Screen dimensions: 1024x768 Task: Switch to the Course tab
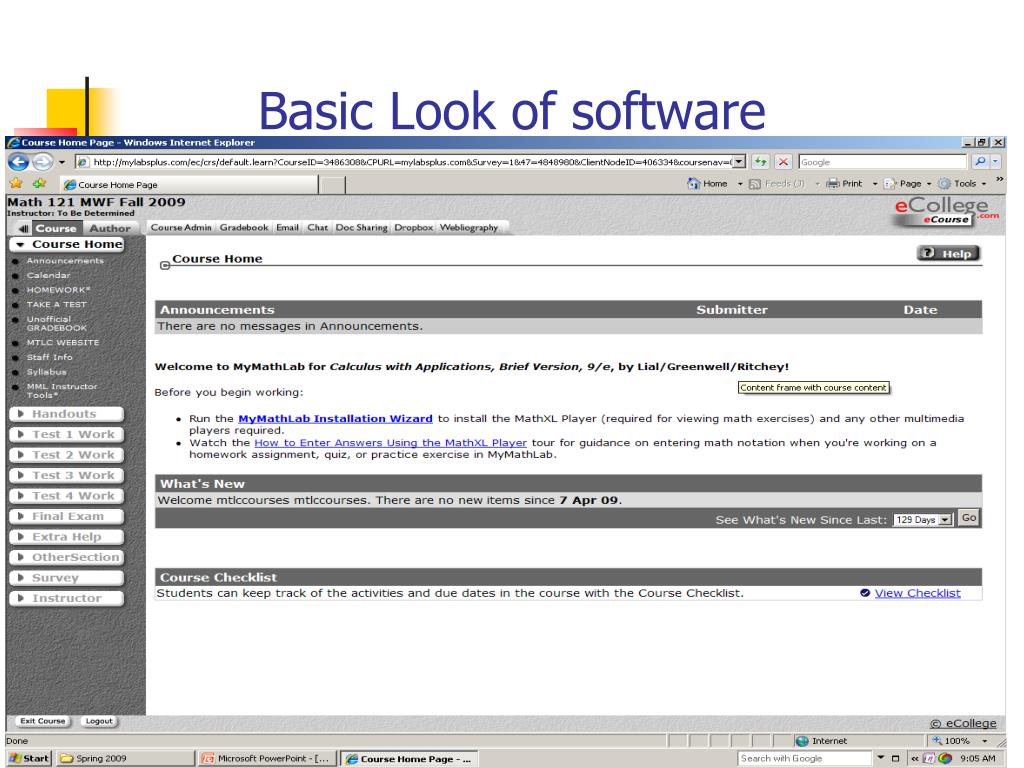[x=56, y=229]
